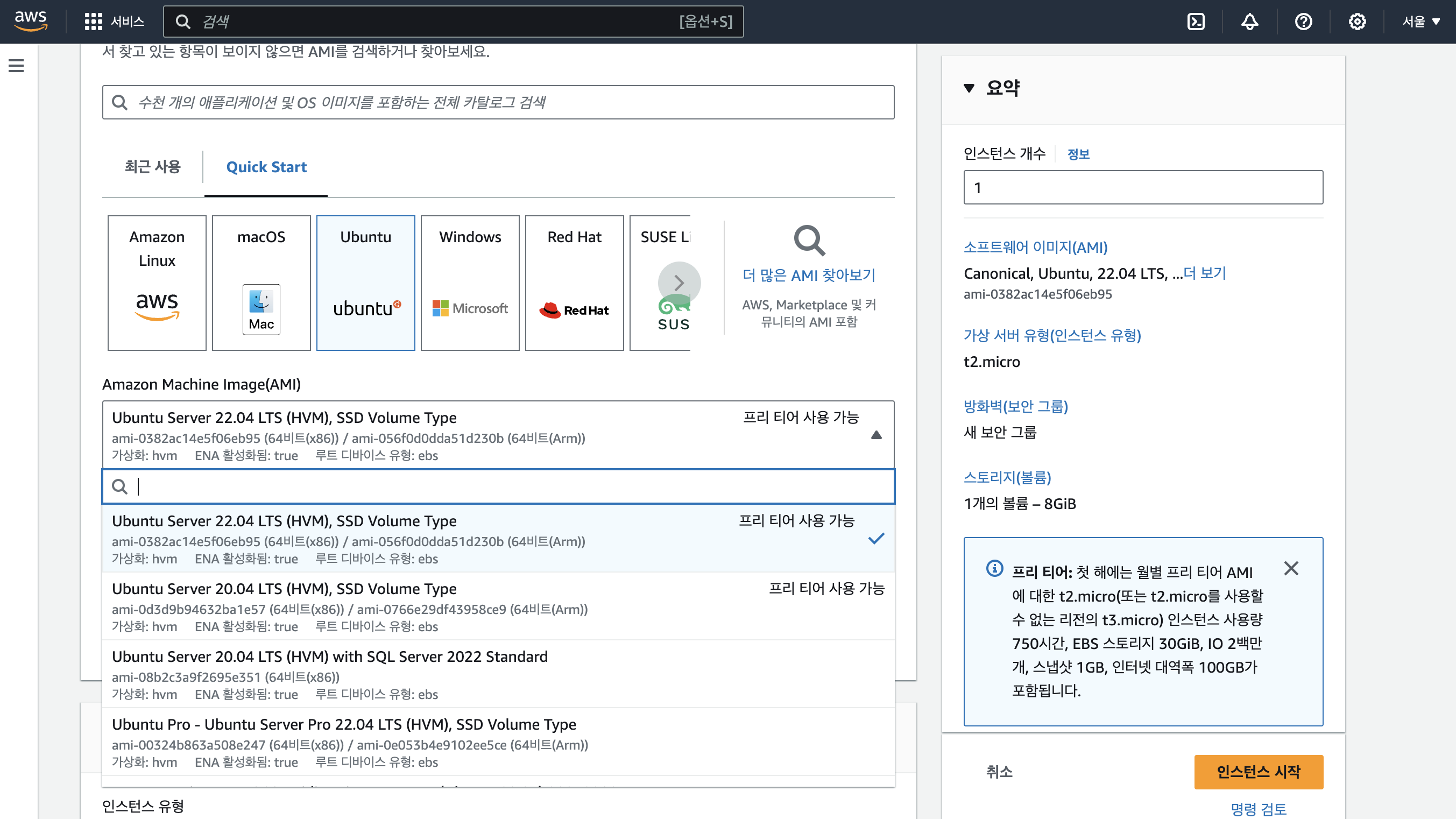Click the 인스턴스 시작 button
This screenshot has width=1456, height=819.
1257,772
